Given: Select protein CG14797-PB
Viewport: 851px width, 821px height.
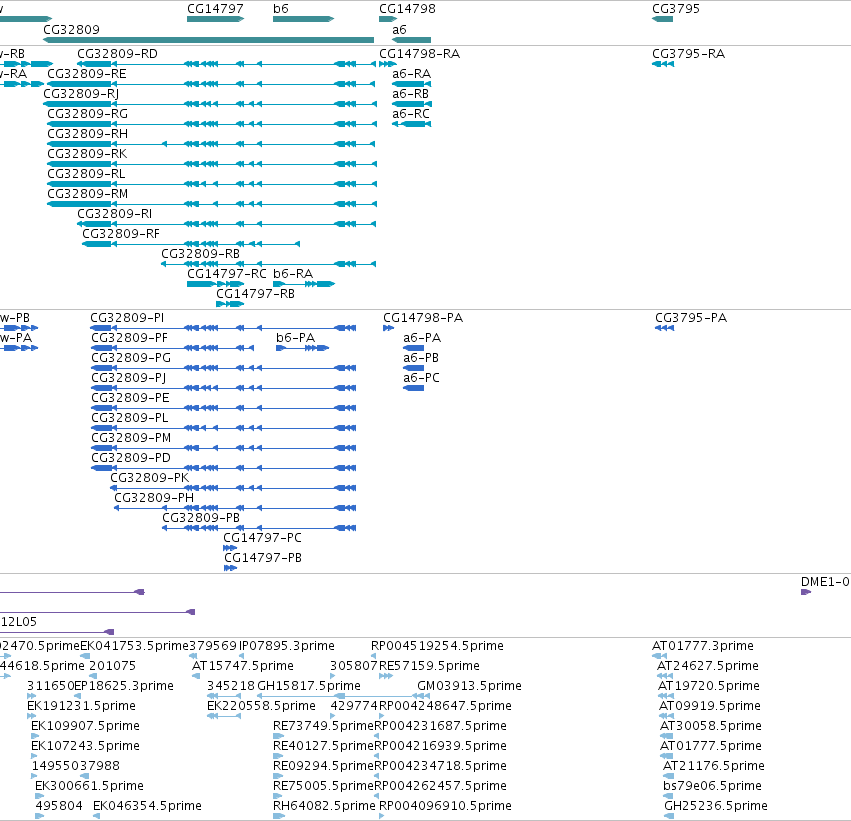Looking at the screenshot, I should (x=231, y=568).
